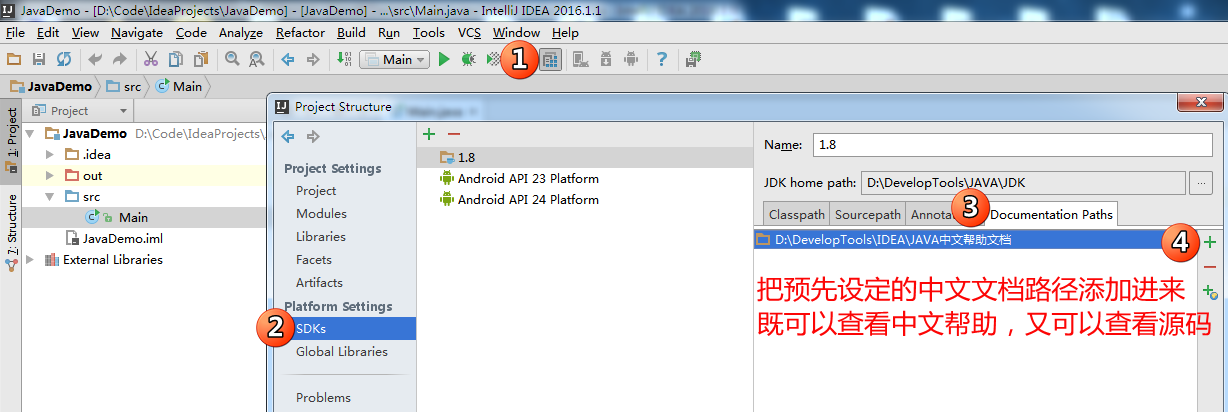Synchronize files with the refresh icon
This screenshot has height=412, width=1228.
64,59
